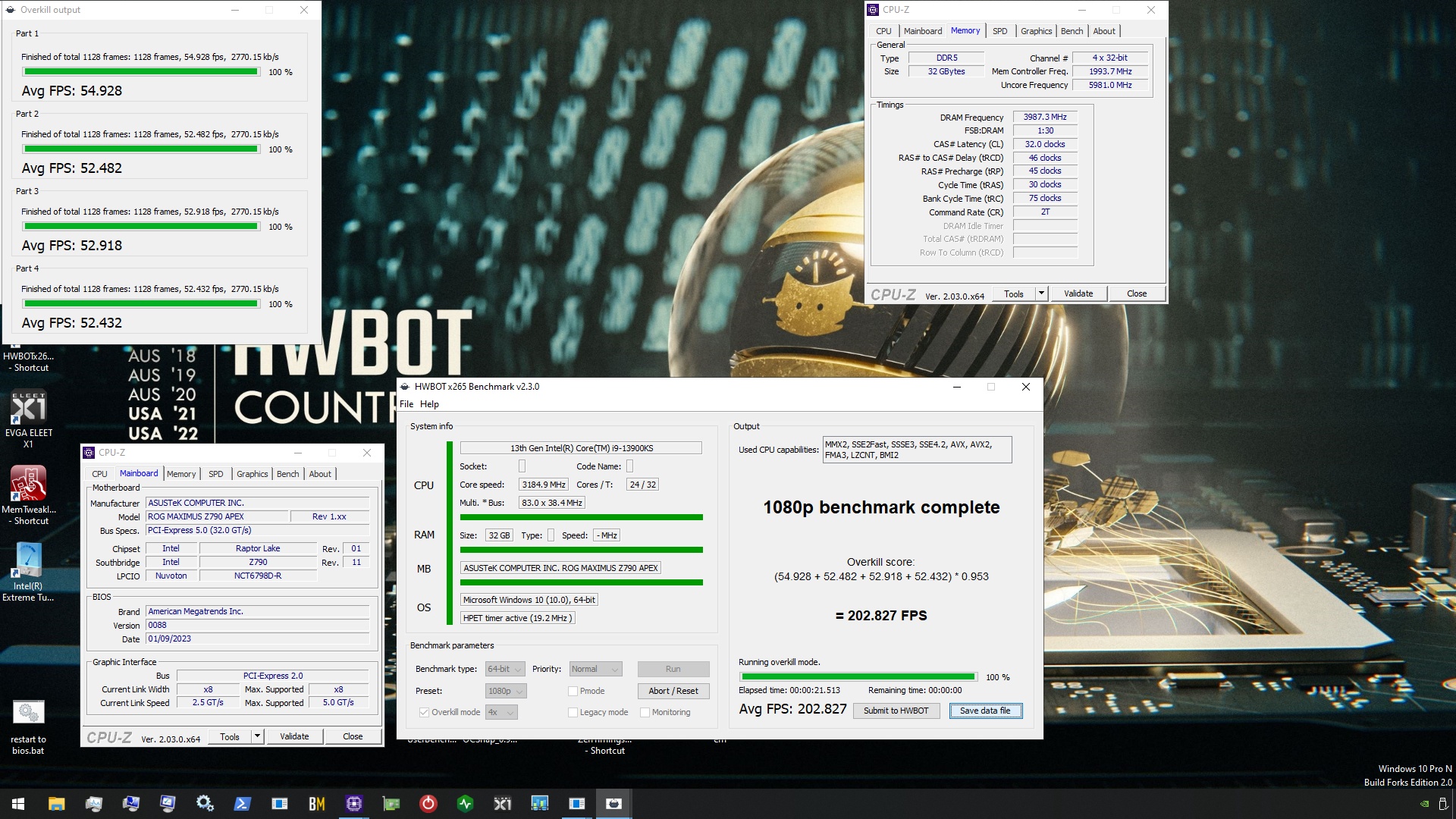The height and width of the screenshot is (819, 1456).
Task: Select CPU tab in Mainboard CPU-Z window
Action: point(99,474)
